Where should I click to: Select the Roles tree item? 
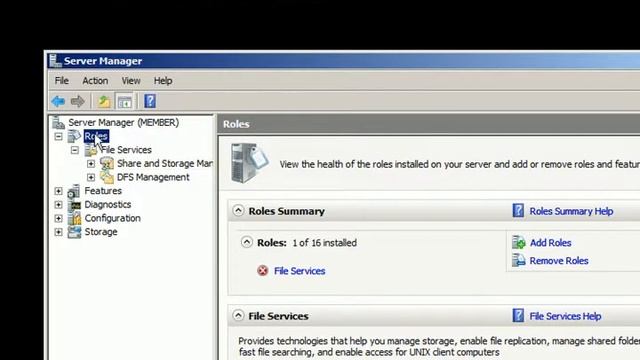tap(96, 136)
